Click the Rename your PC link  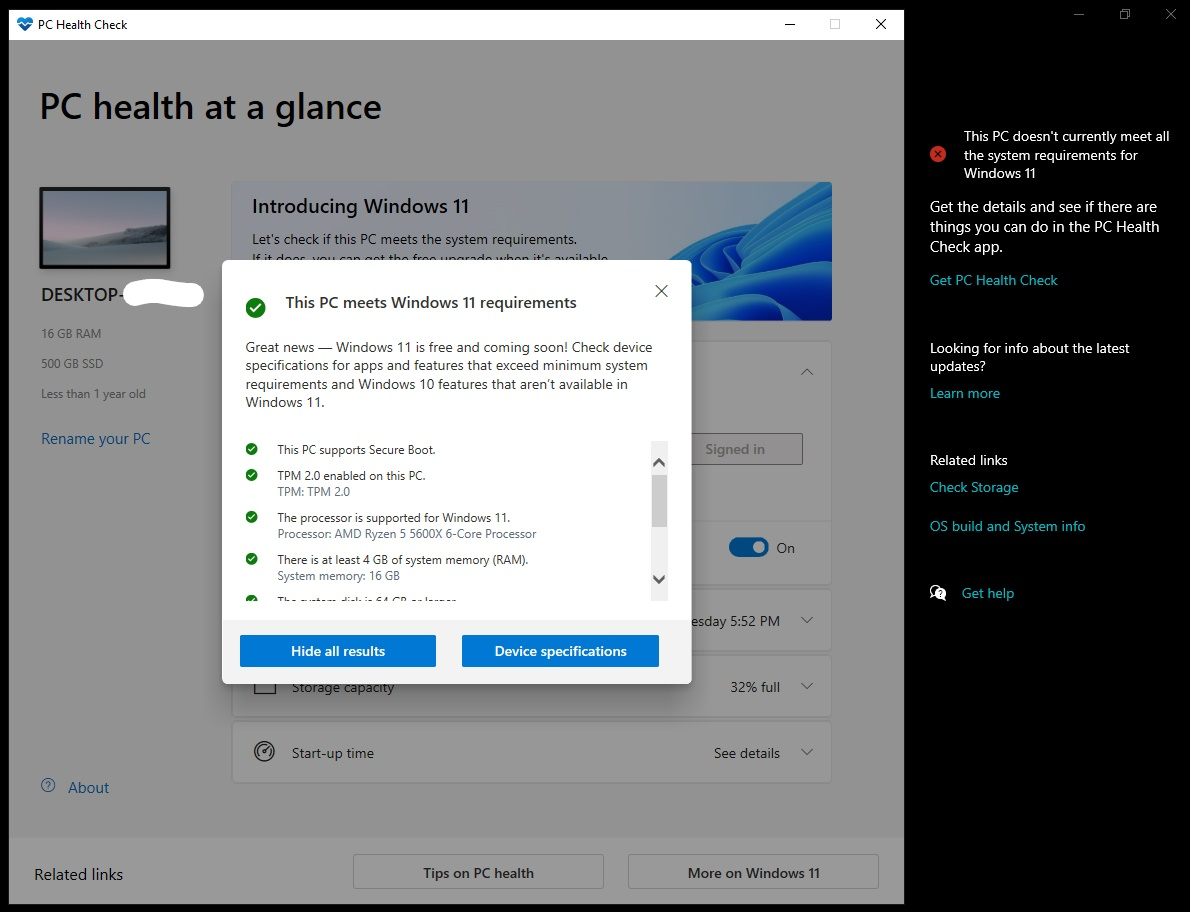[96, 439]
